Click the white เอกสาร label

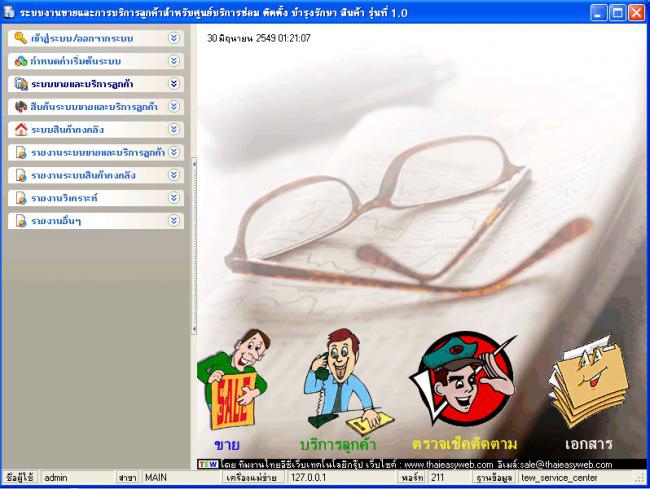589,444
